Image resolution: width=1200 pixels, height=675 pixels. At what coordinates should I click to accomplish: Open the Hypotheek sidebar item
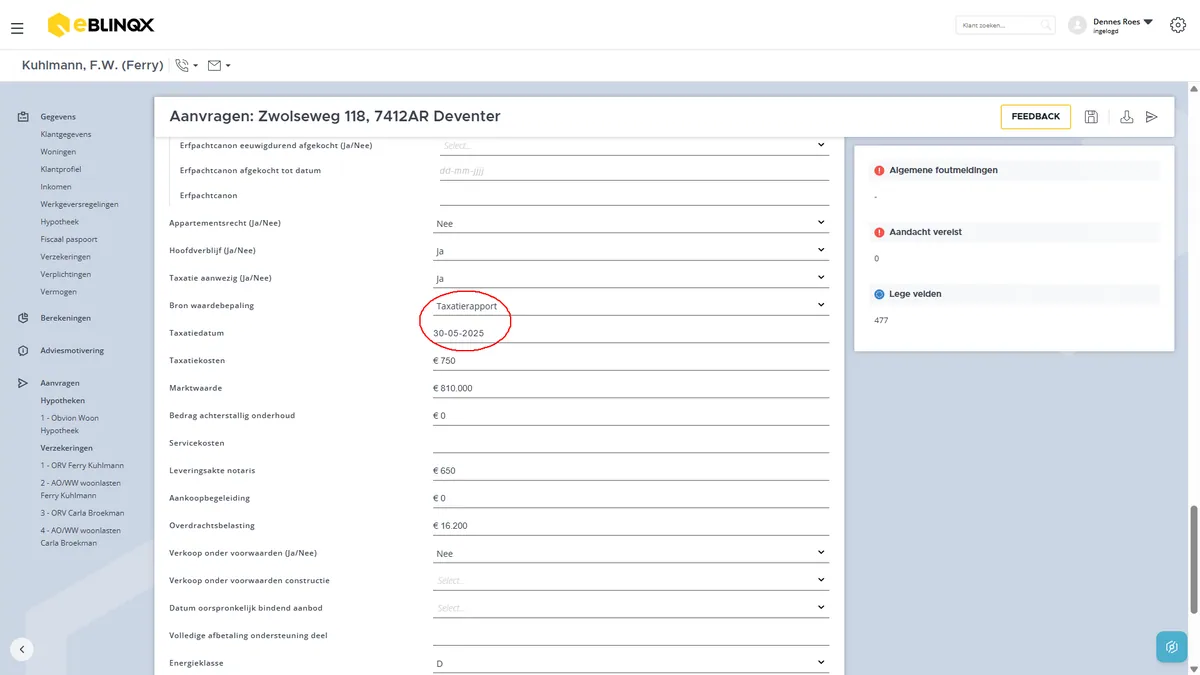tap(60, 222)
